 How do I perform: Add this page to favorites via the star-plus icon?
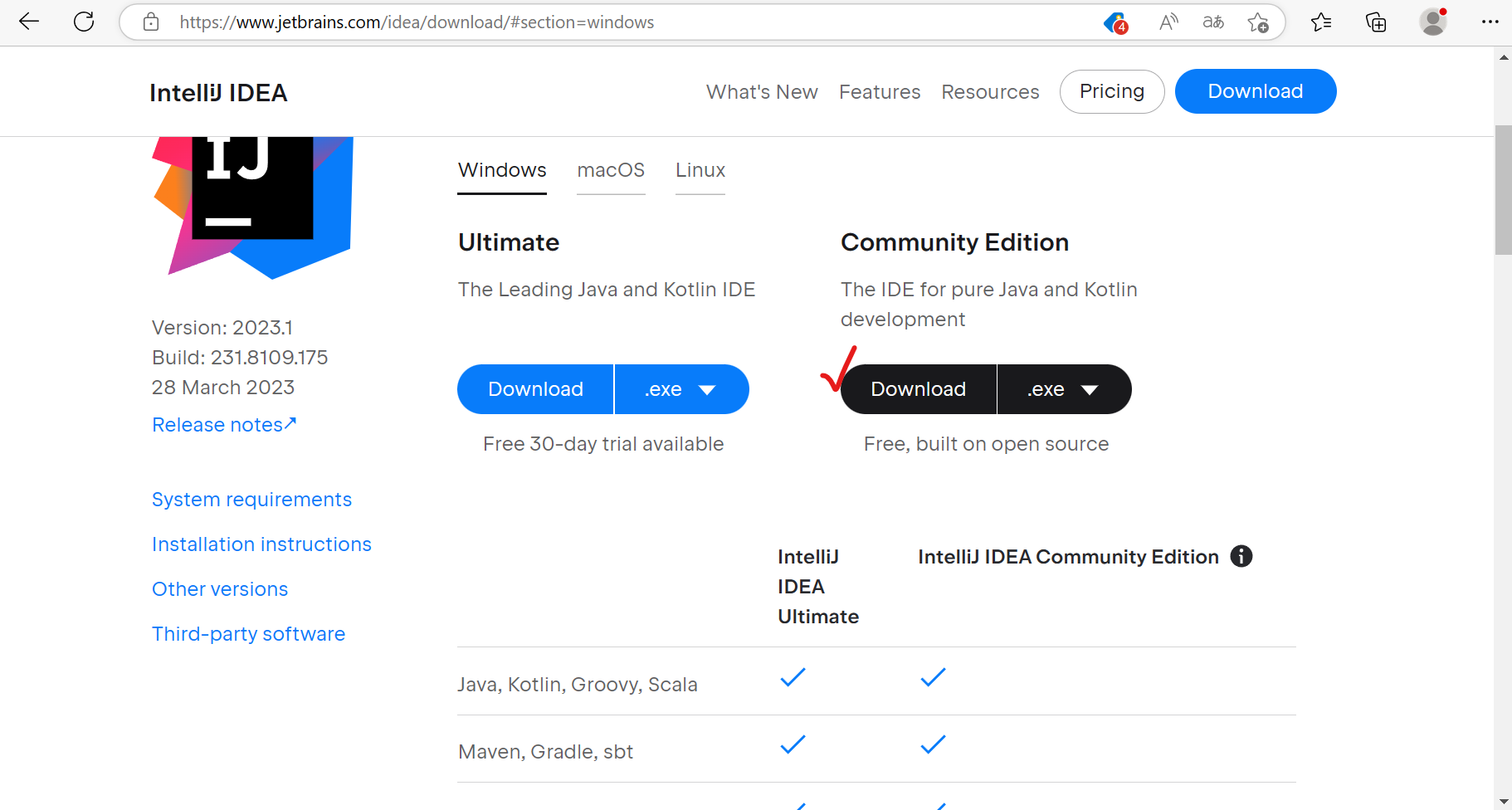(x=1258, y=22)
